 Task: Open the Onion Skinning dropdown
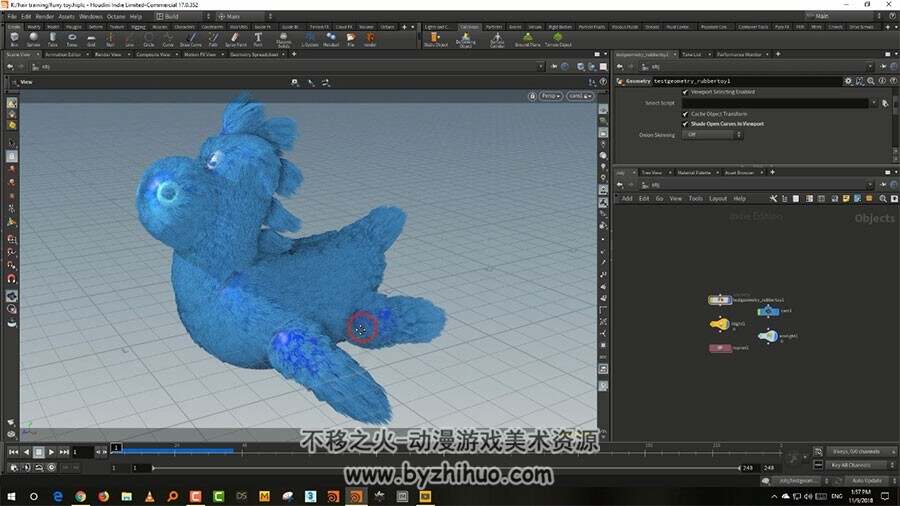712,135
